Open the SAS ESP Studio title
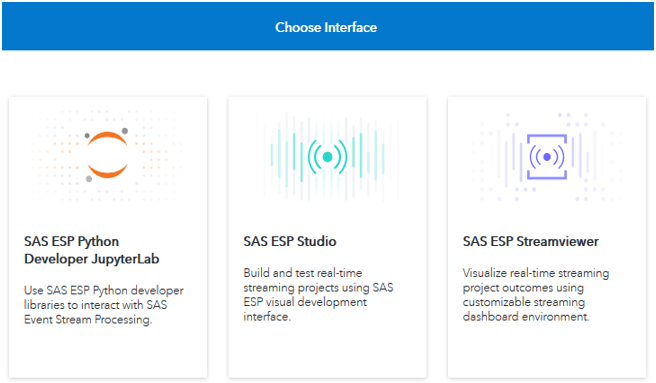Image resolution: width=656 pixels, height=383 pixels. 290,242
